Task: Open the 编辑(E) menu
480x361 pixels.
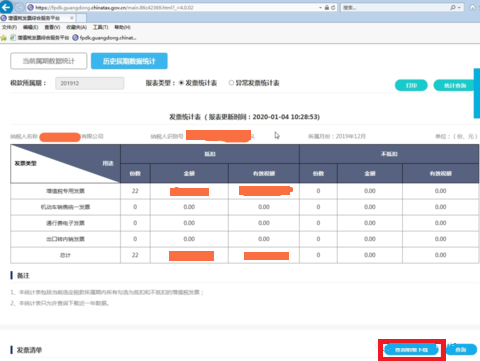Action: (x=30, y=27)
